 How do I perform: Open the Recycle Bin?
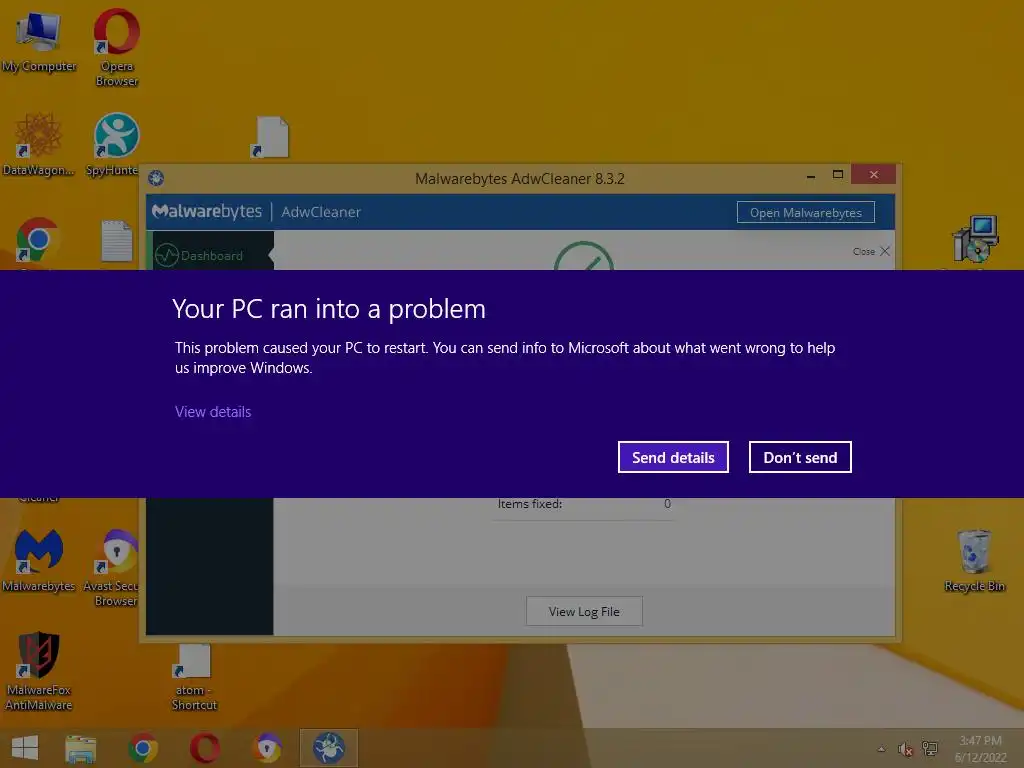point(974,560)
